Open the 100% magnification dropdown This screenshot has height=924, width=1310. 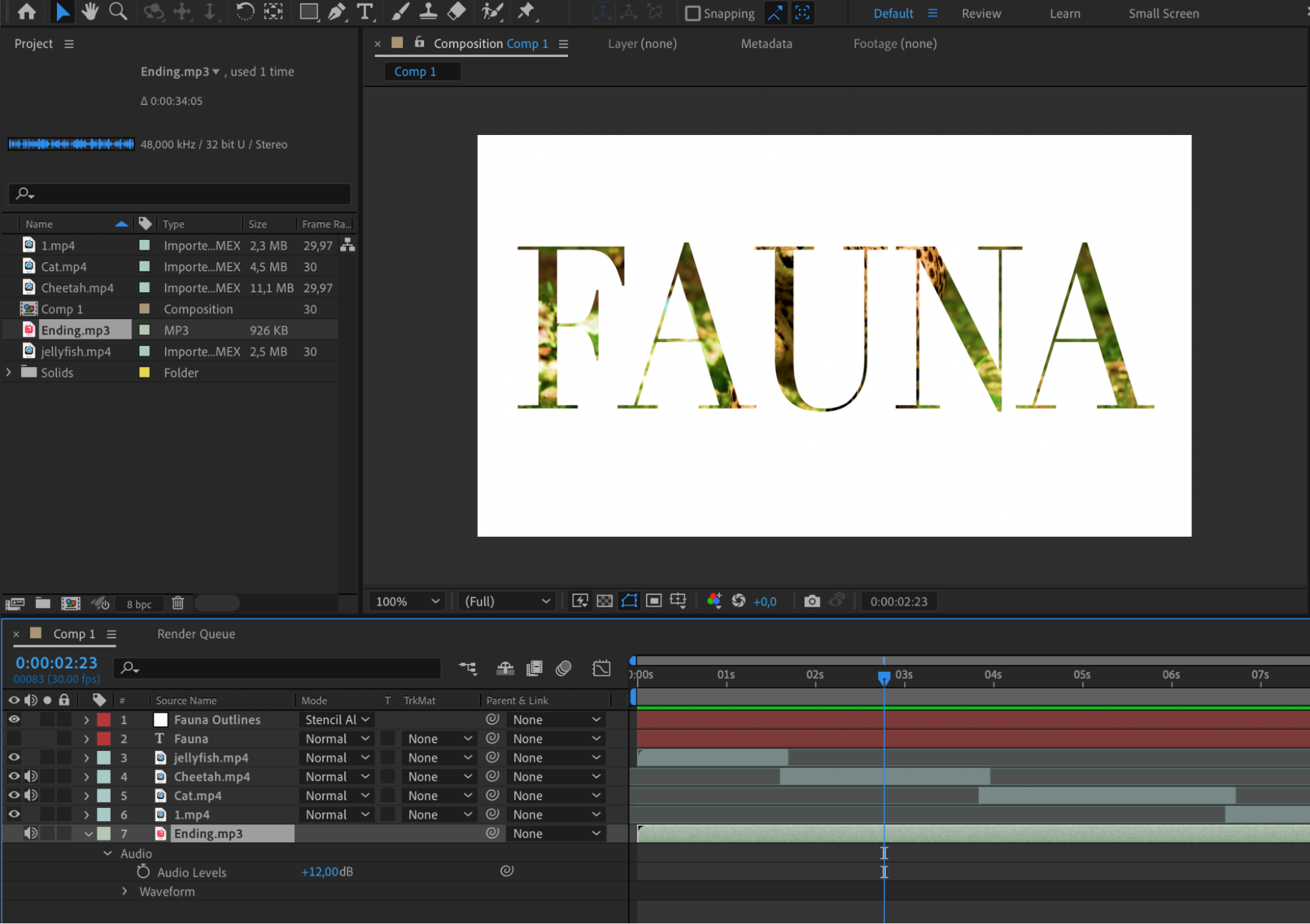click(x=407, y=601)
